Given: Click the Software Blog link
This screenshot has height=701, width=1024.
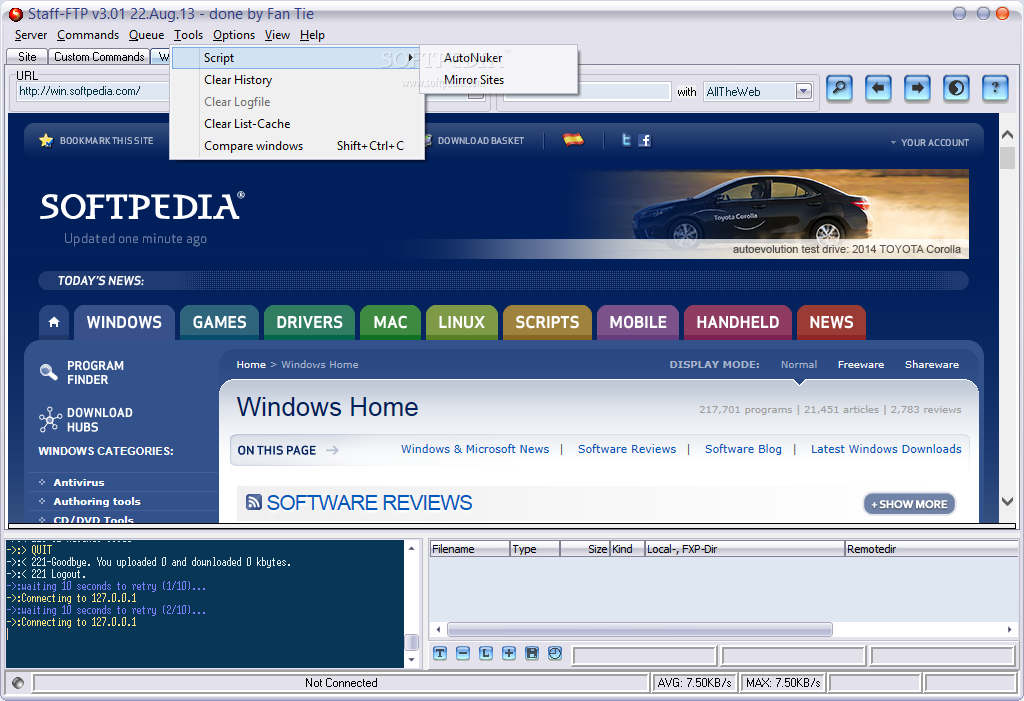Looking at the screenshot, I should [x=743, y=449].
